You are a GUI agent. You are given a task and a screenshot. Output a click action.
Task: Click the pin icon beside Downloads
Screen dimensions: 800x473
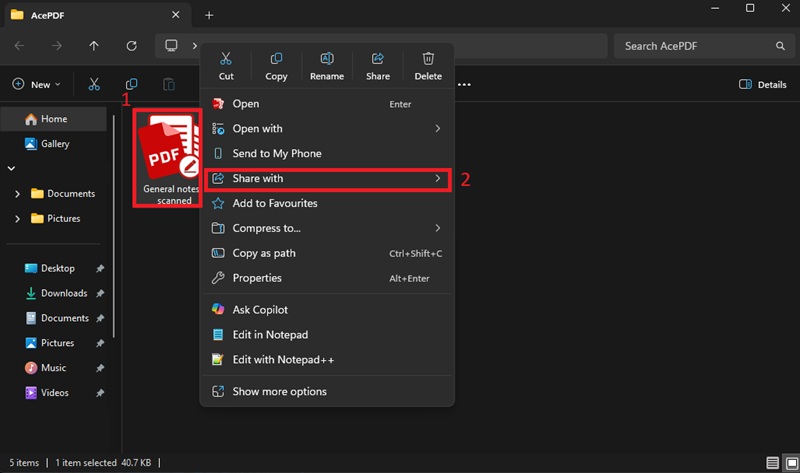(100, 293)
